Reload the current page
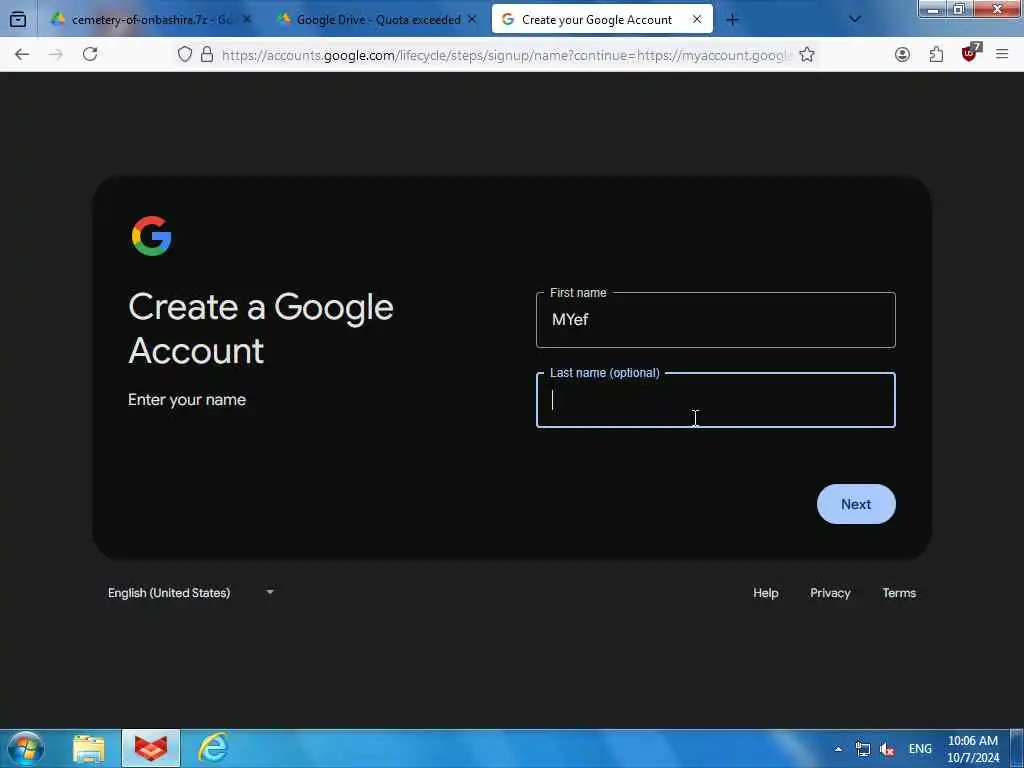Viewport: 1024px width, 768px height. pyautogui.click(x=90, y=54)
